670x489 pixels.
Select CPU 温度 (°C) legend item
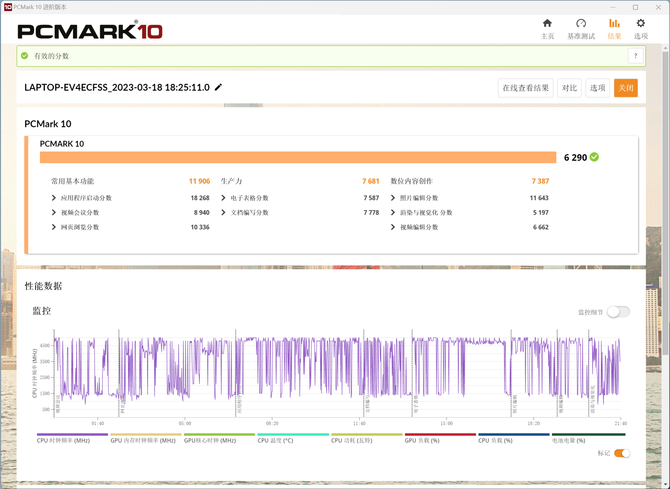(x=293, y=438)
